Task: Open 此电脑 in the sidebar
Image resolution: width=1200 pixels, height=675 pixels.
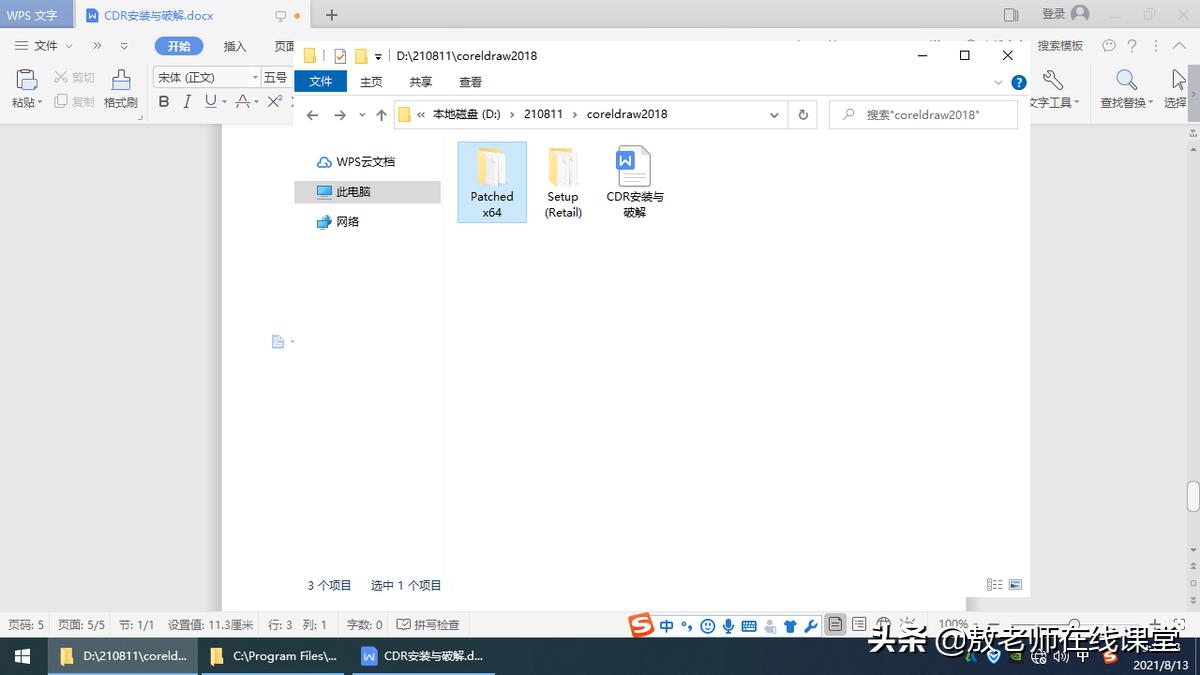Action: coord(350,190)
